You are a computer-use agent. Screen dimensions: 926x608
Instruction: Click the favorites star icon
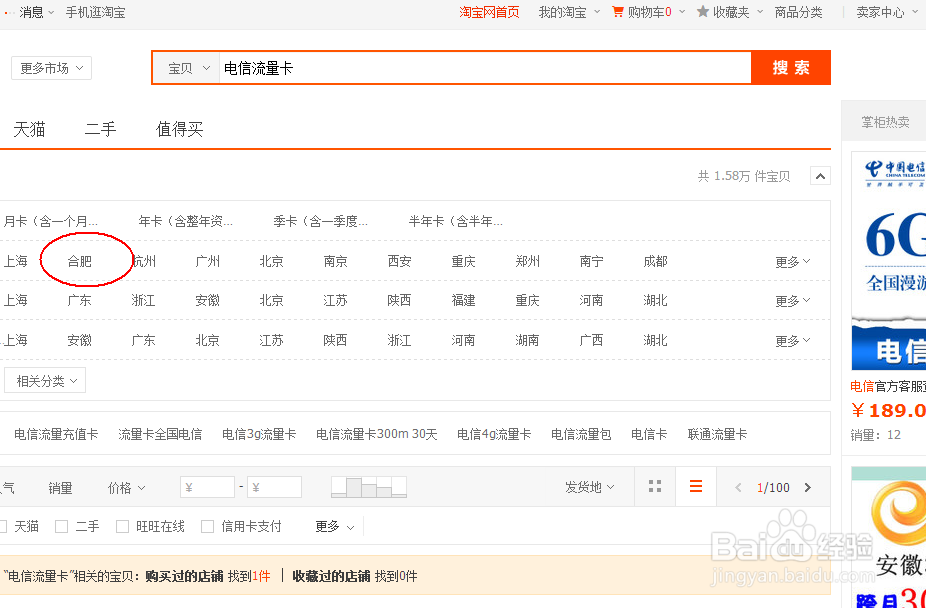[x=703, y=12]
